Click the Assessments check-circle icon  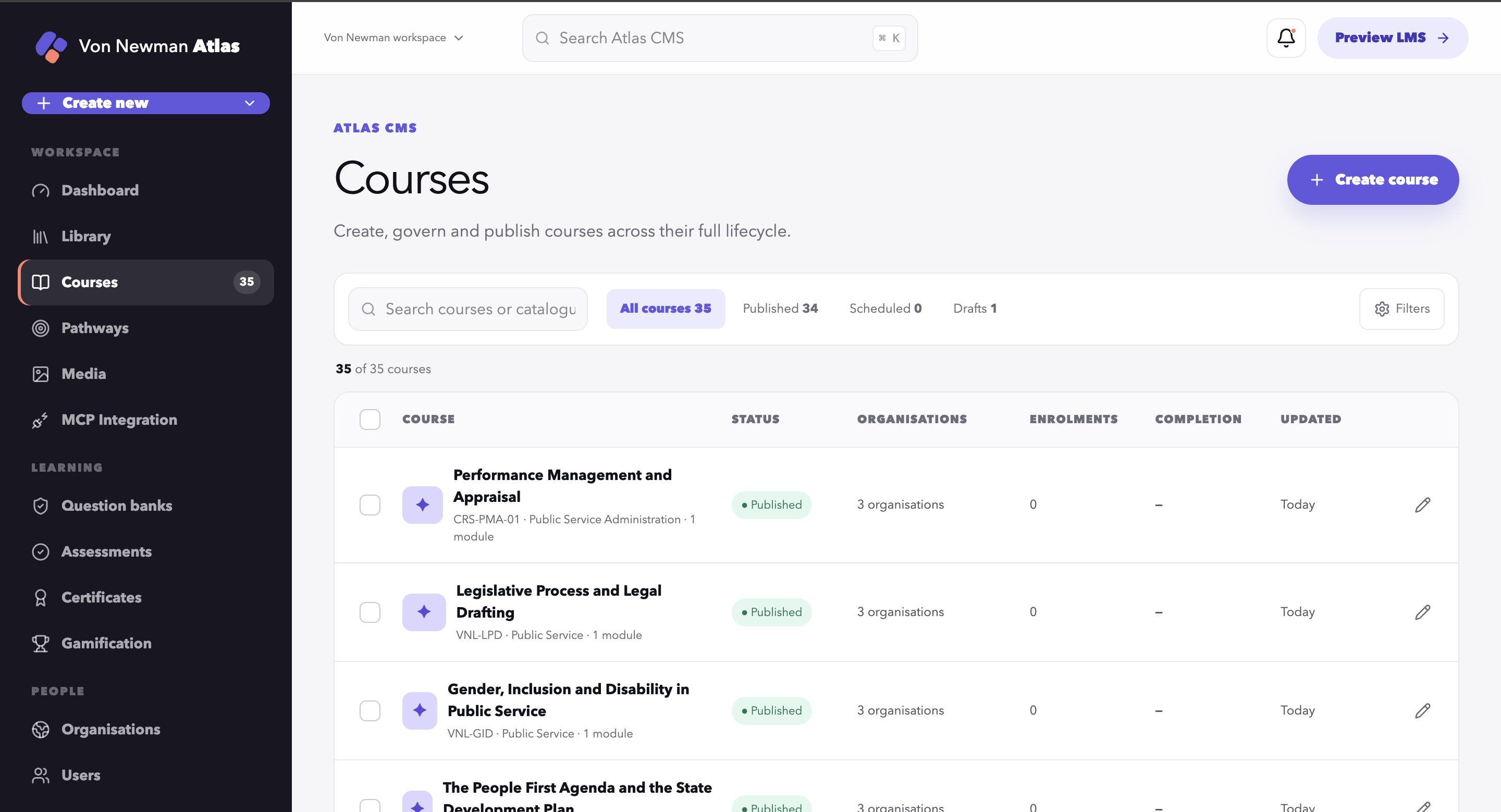pos(40,551)
